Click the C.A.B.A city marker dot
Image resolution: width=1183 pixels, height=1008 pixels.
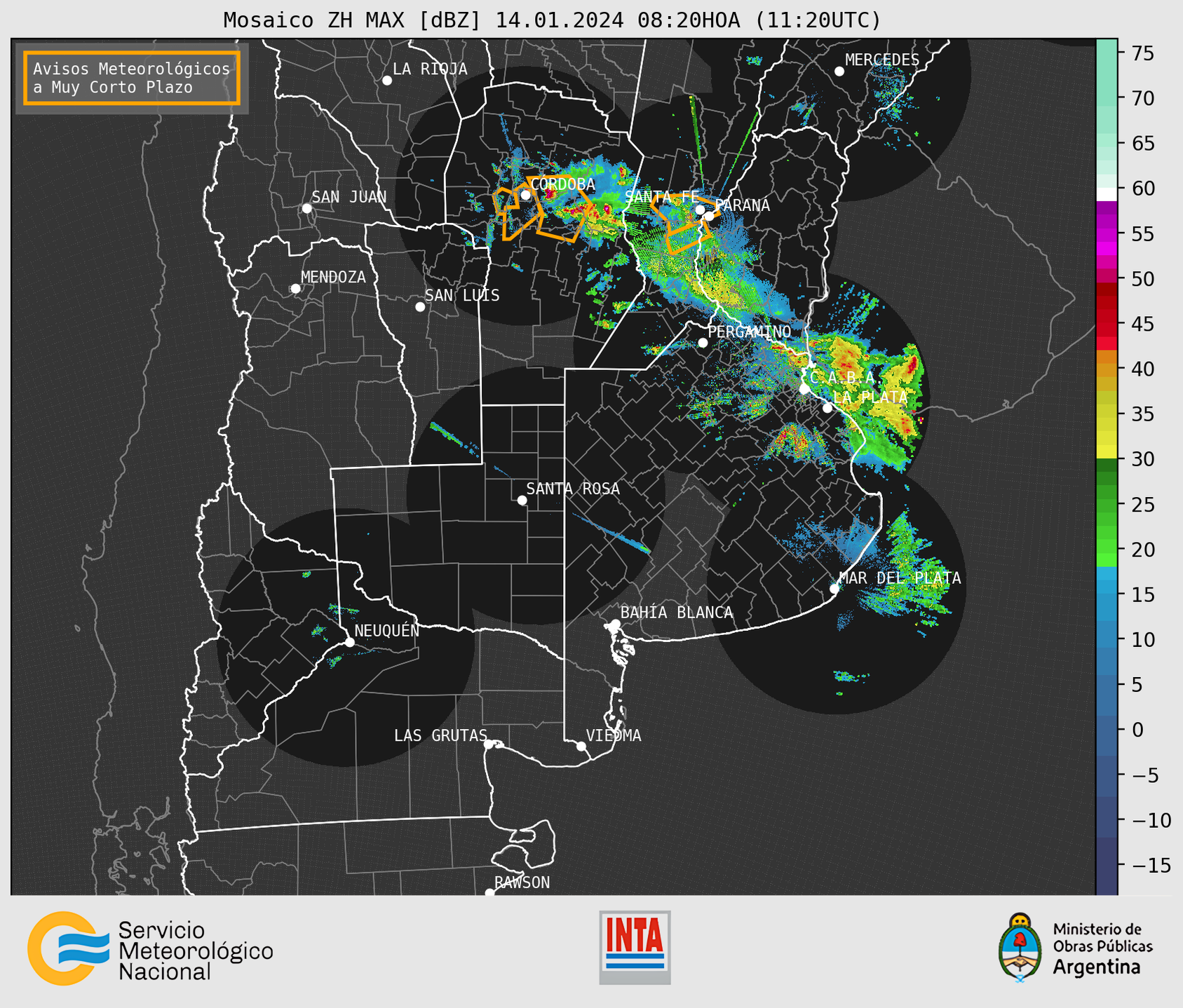pyautogui.click(x=804, y=389)
